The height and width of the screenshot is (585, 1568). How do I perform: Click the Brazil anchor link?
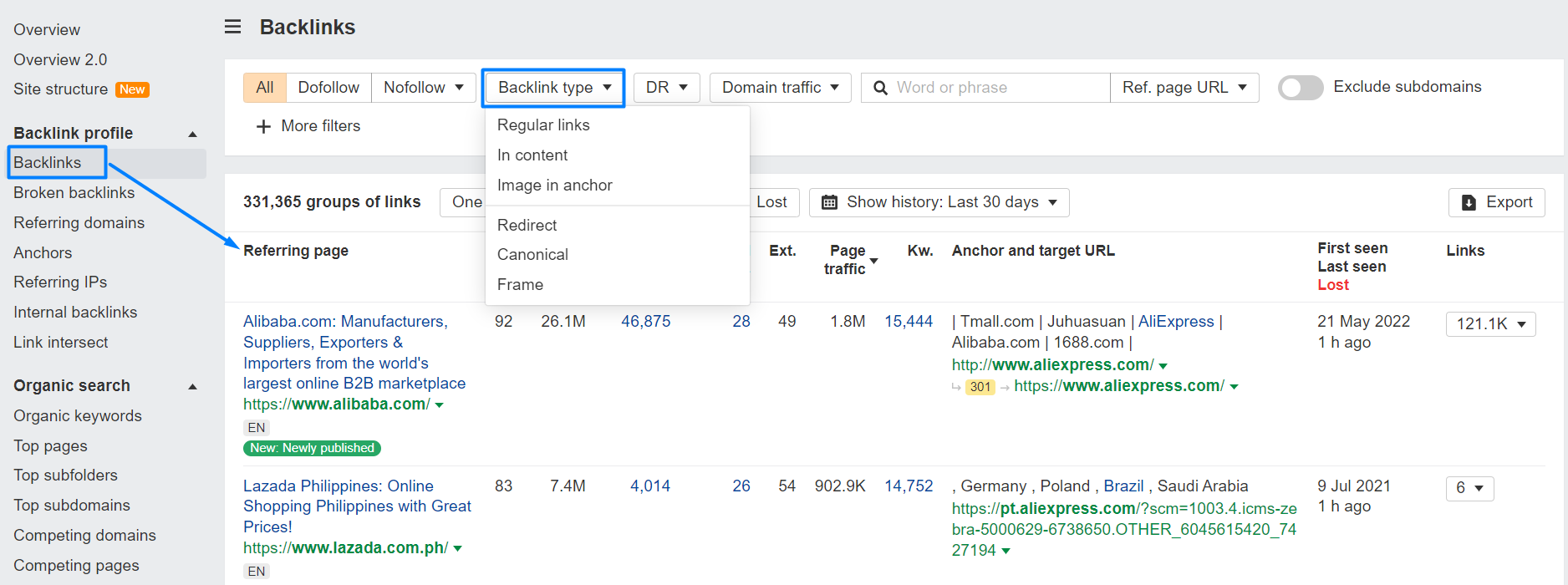[x=1123, y=486]
